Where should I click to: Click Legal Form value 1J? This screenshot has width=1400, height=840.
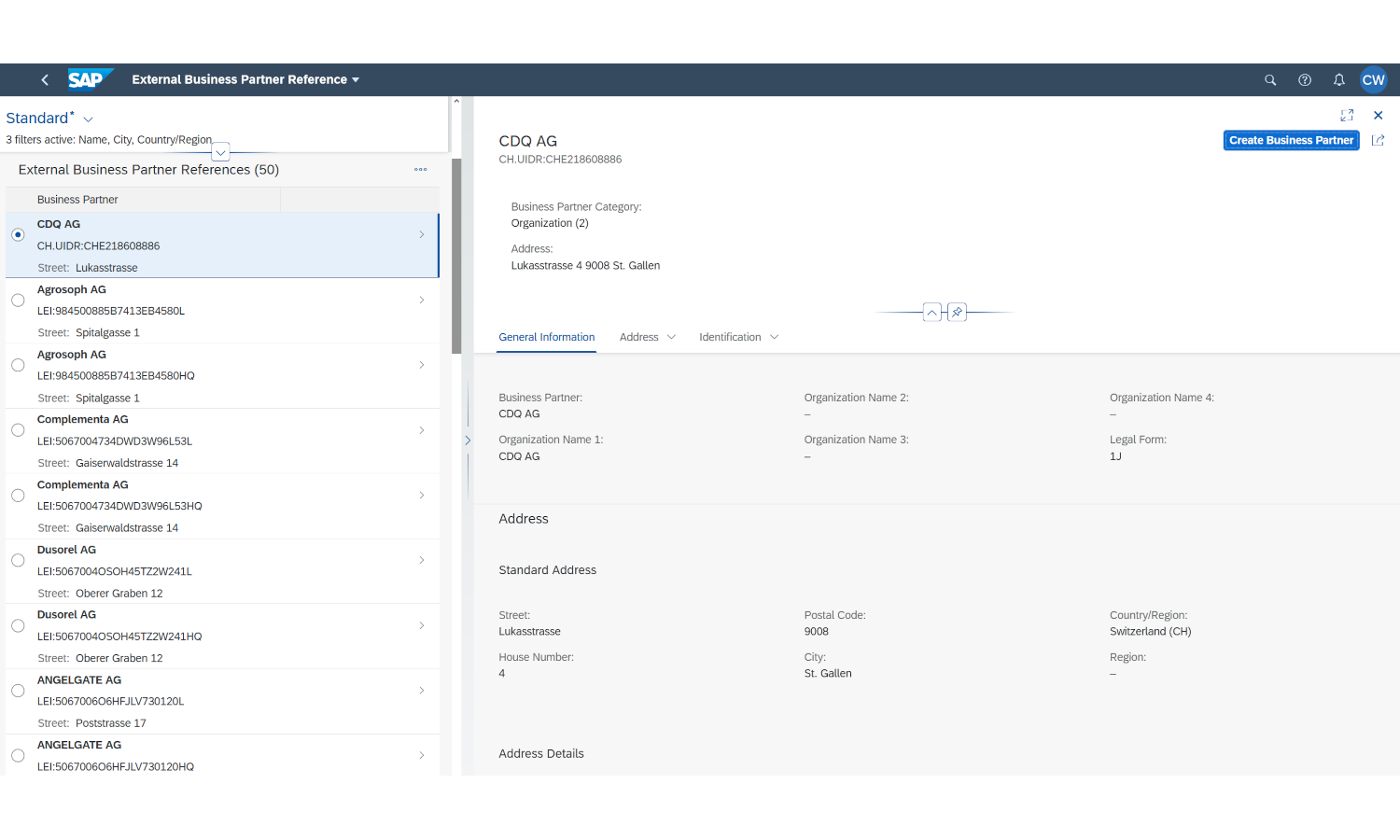click(x=1115, y=456)
